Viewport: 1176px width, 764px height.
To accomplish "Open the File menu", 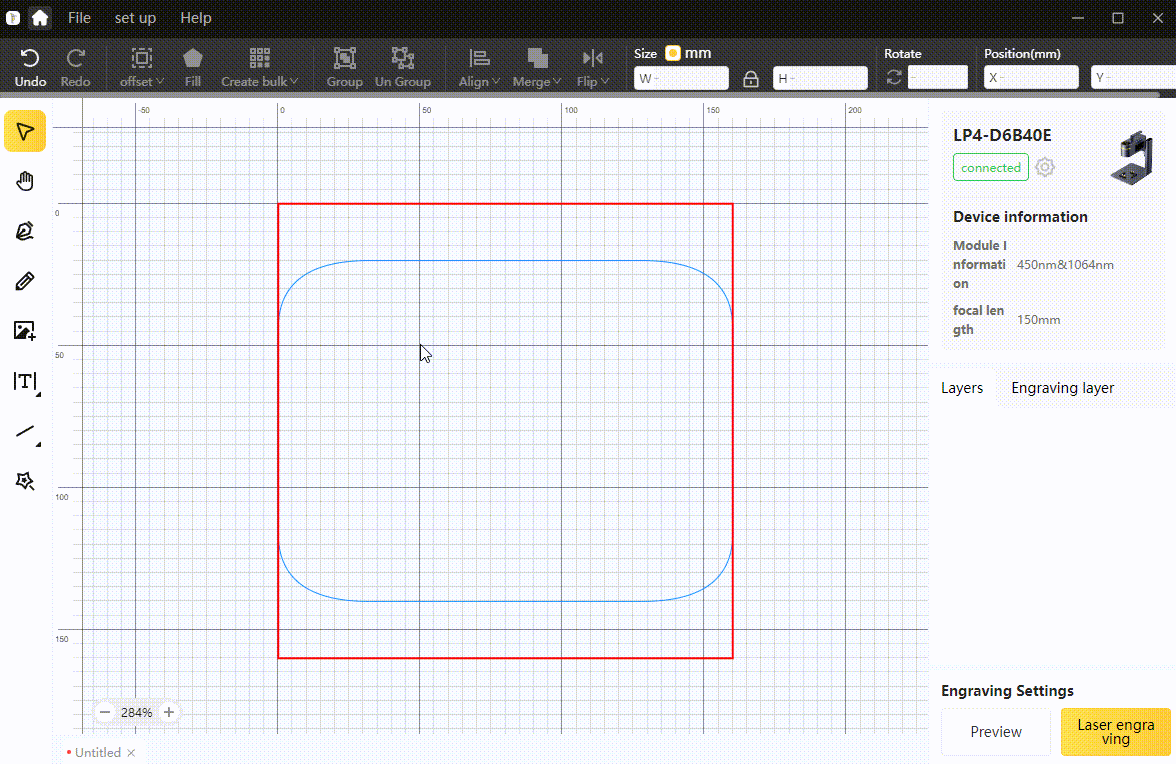I will (79, 18).
